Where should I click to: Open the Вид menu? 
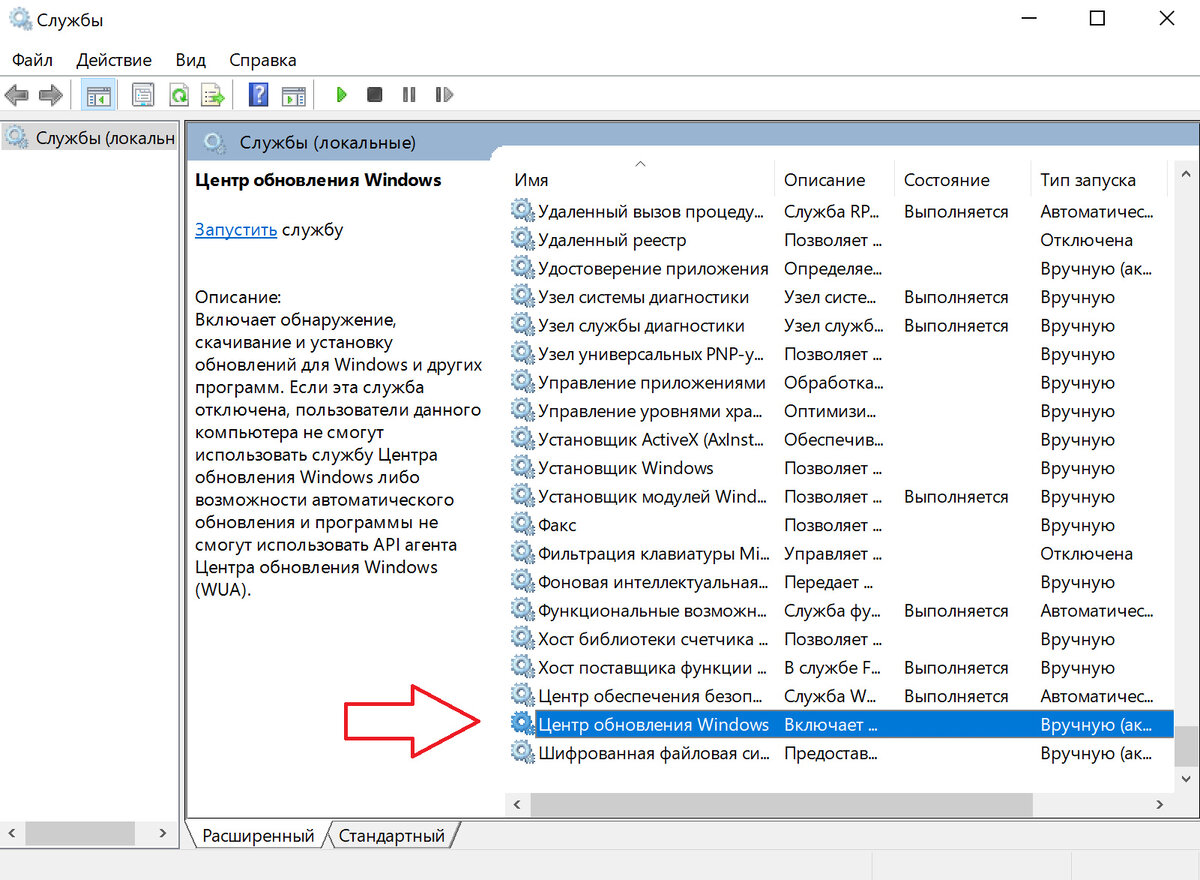[190, 60]
